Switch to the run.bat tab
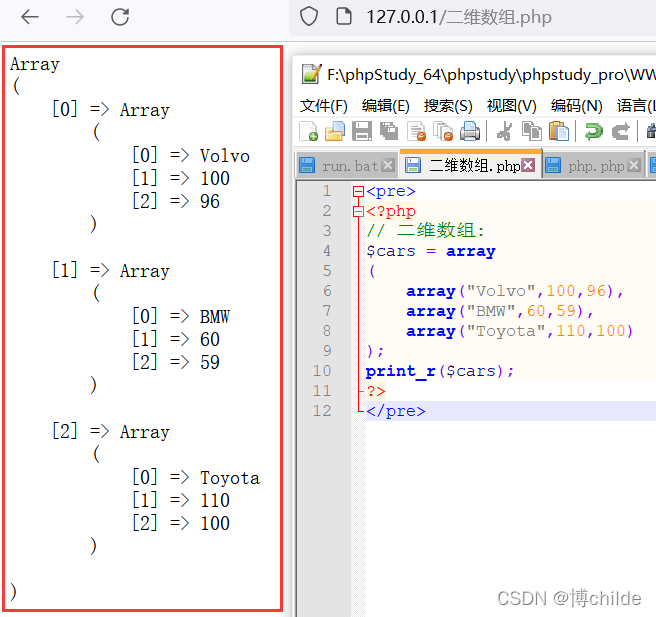 coord(347,166)
